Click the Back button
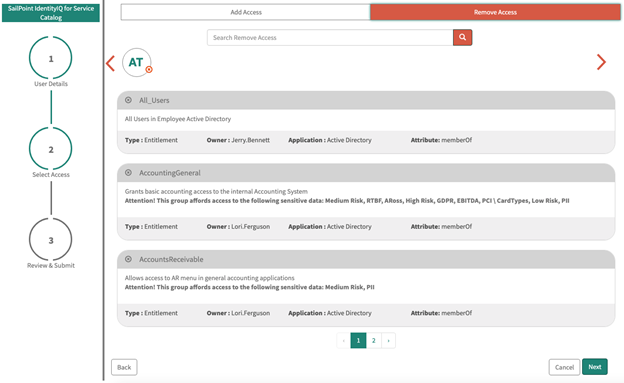This screenshot has width=624, height=383. (124, 367)
